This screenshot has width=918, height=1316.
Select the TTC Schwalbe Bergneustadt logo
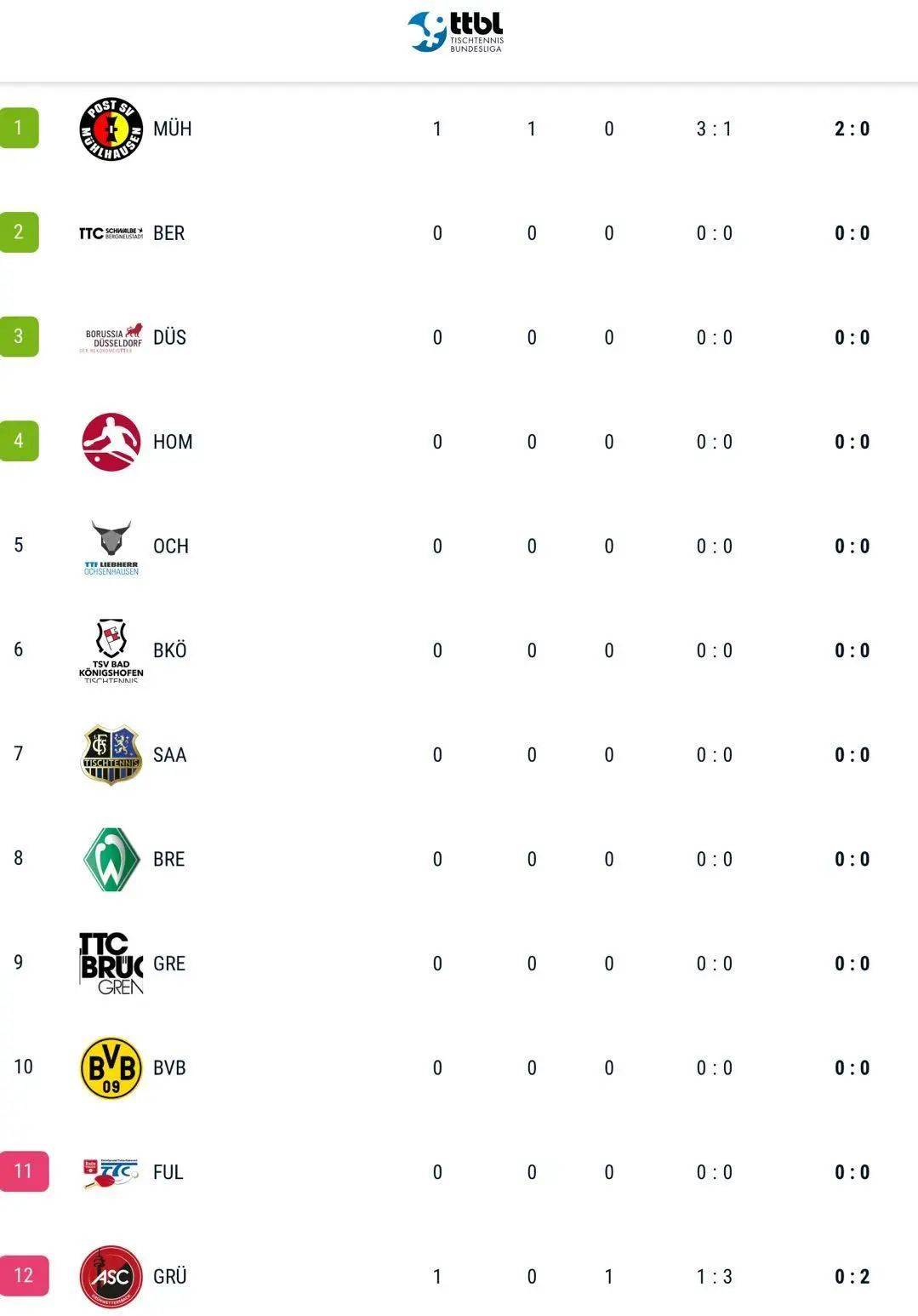[x=111, y=233]
